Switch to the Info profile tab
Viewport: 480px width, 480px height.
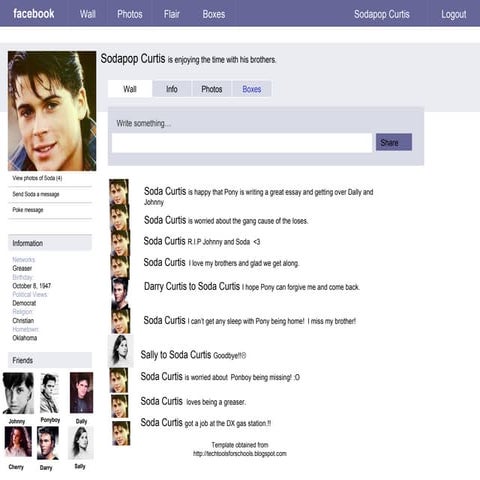[x=172, y=89]
